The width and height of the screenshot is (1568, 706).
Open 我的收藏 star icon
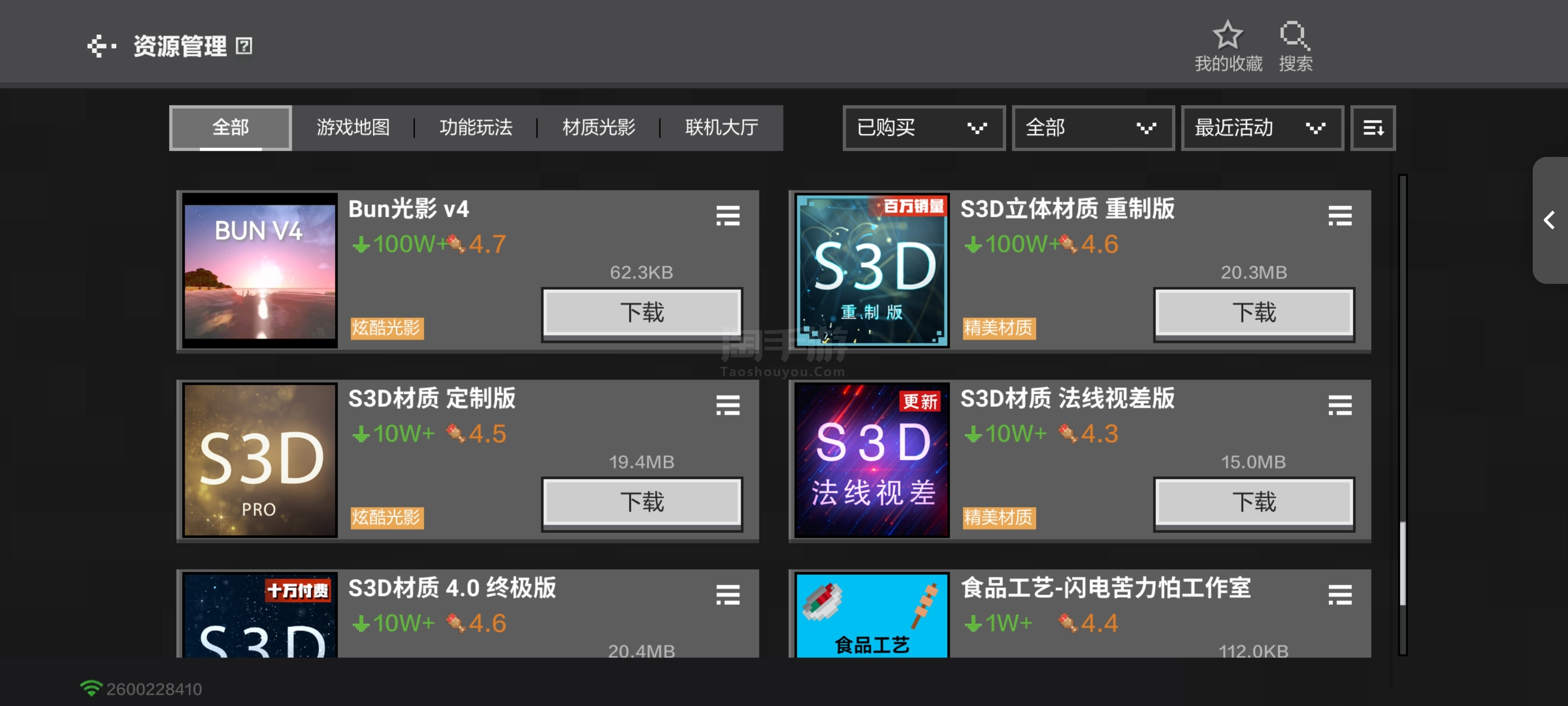pyautogui.click(x=1227, y=35)
